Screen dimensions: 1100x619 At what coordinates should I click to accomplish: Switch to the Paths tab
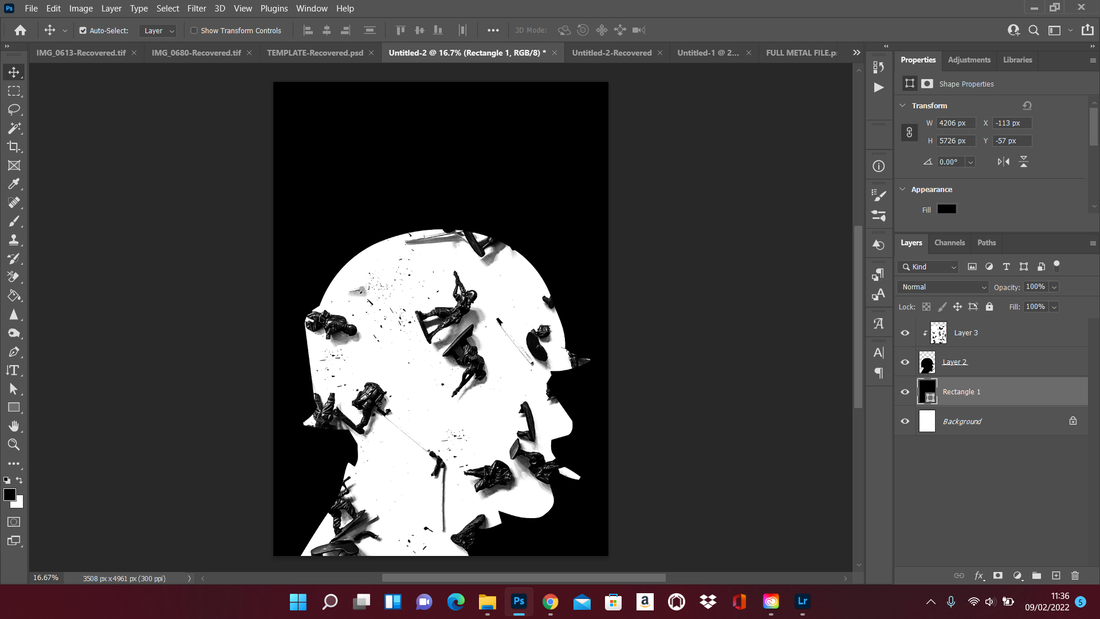pyautogui.click(x=986, y=243)
